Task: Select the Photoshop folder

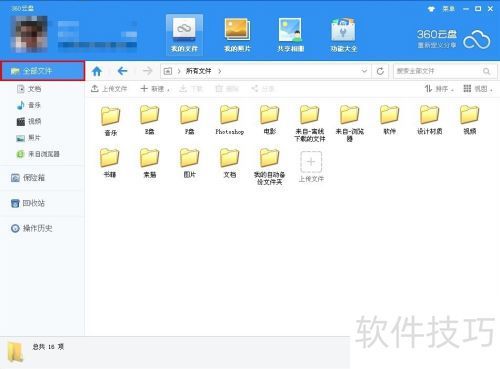Action: click(x=230, y=120)
